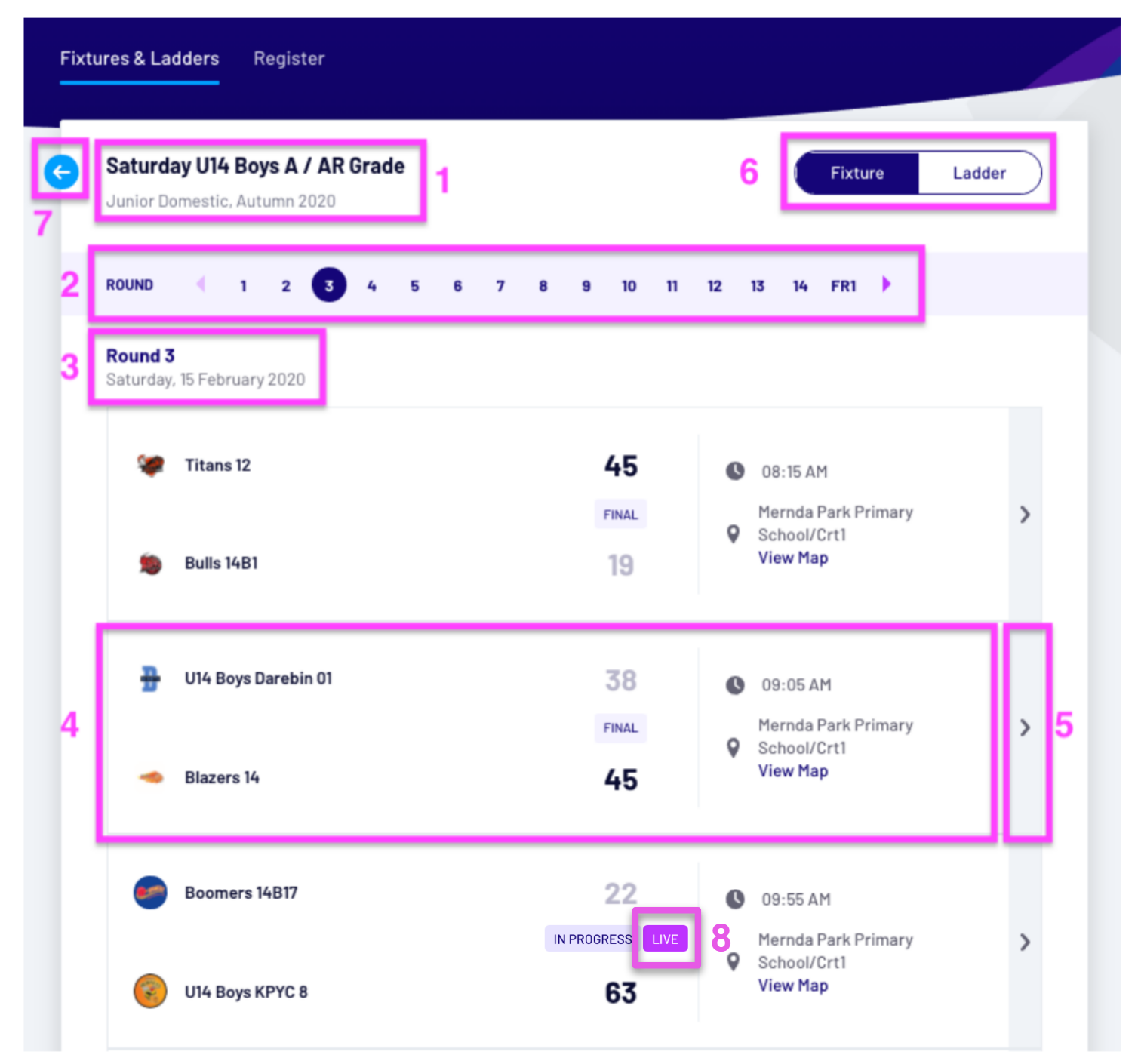1138x1064 pixels.
Task: Expand the live Boomers vs KPYC match
Action: click(1025, 942)
